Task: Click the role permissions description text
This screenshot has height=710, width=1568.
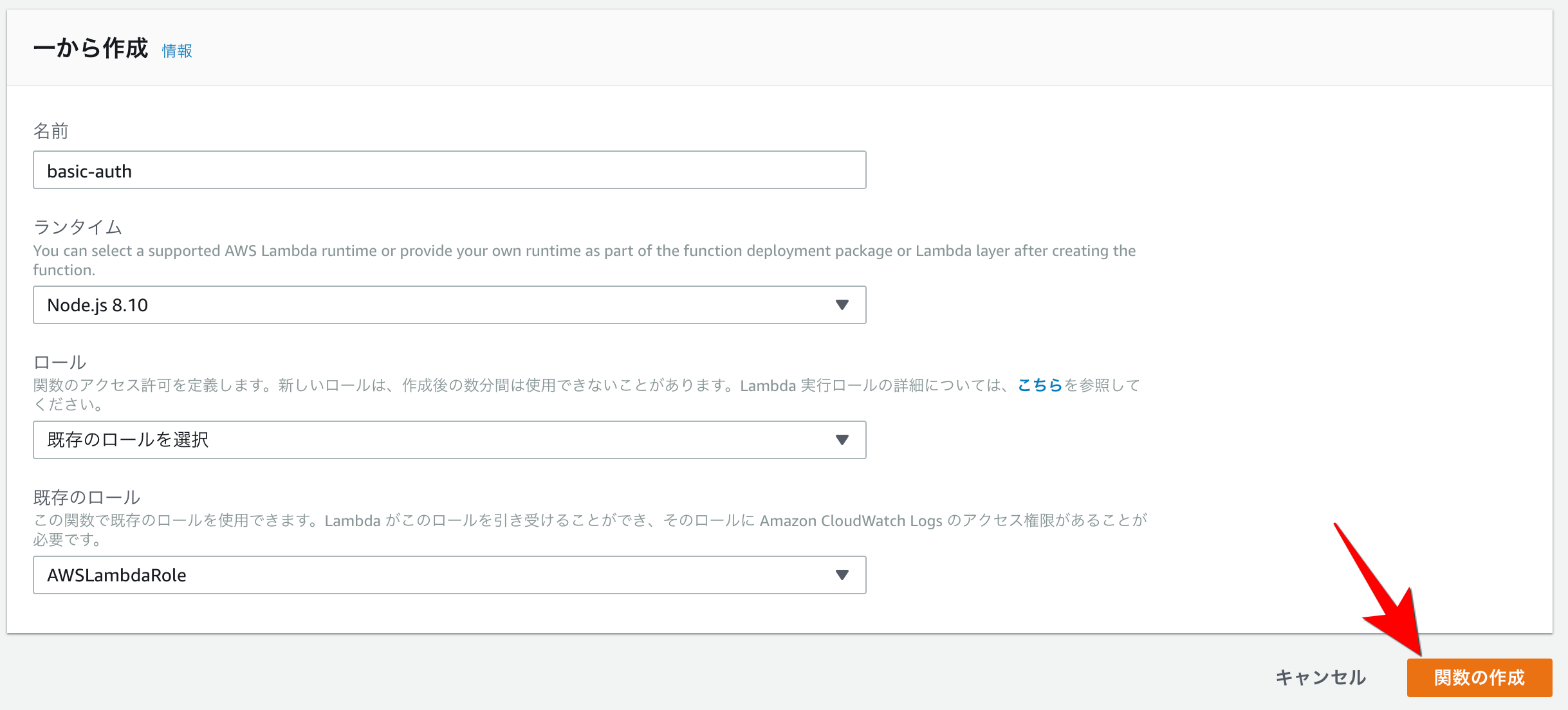Action: [586, 385]
